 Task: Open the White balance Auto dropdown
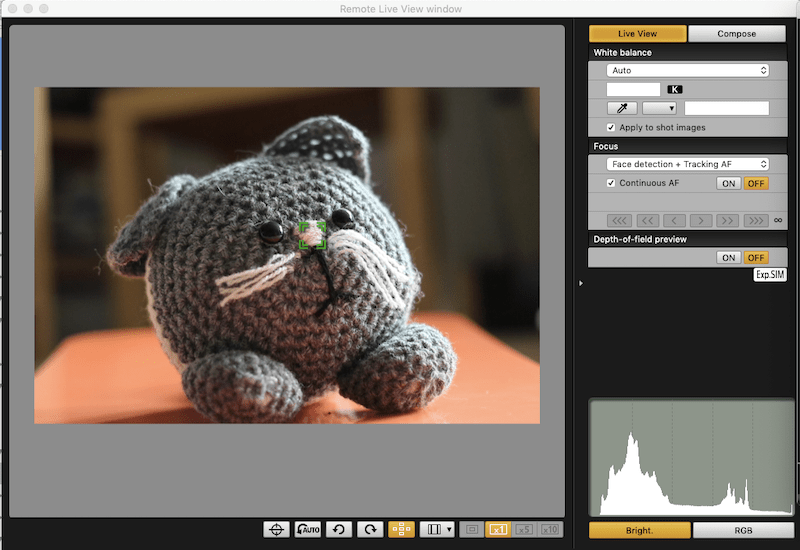[x=688, y=70]
